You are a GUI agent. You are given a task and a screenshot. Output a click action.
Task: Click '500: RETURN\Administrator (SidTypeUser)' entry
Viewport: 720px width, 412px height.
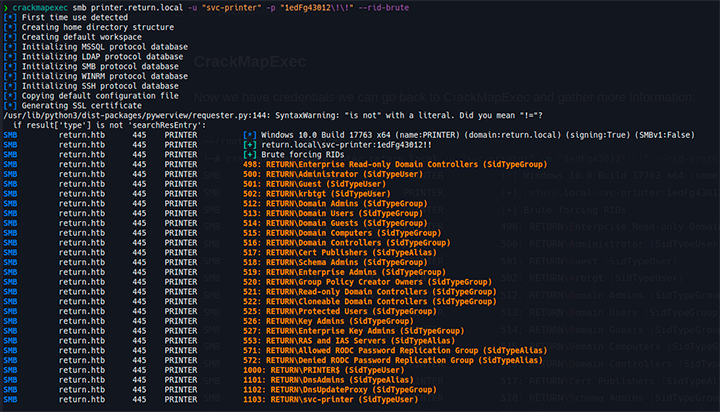[x=333, y=174]
